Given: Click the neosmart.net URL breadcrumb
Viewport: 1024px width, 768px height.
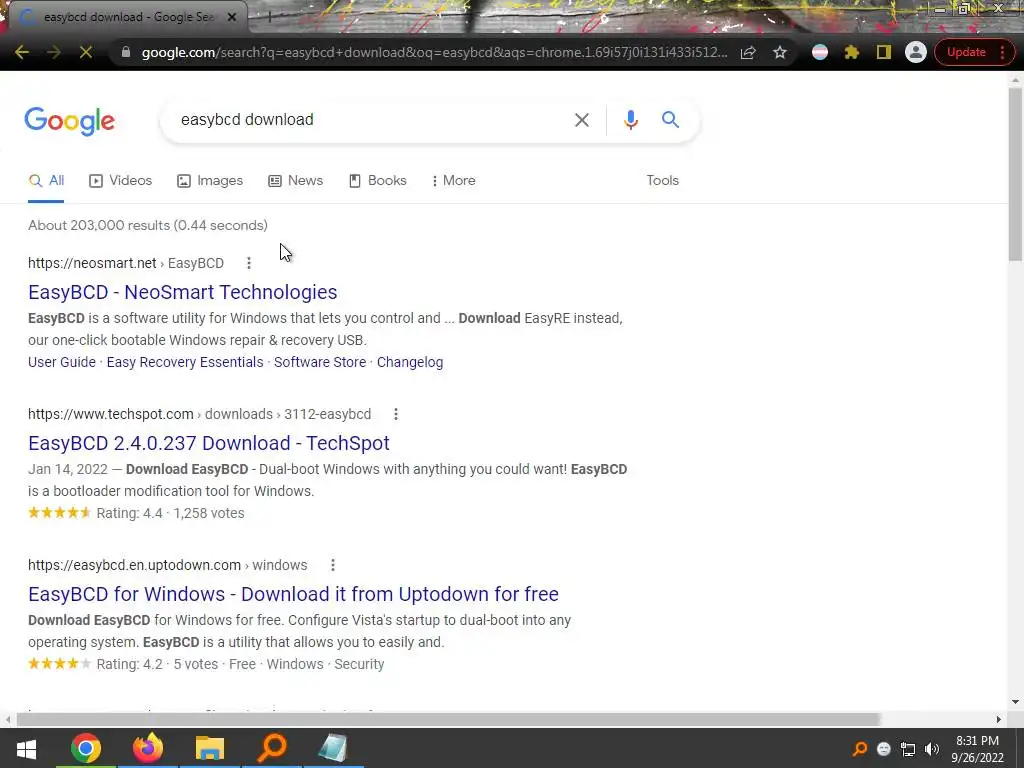Looking at the screenshot, I should pyautogui.click(x=126, y=263).
